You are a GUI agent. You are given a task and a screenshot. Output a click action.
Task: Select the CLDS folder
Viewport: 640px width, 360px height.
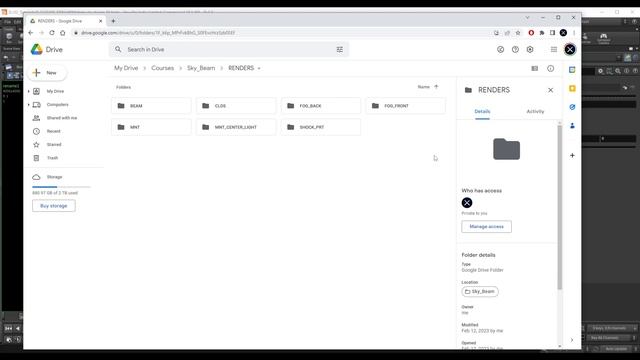(x=236, y=106)
